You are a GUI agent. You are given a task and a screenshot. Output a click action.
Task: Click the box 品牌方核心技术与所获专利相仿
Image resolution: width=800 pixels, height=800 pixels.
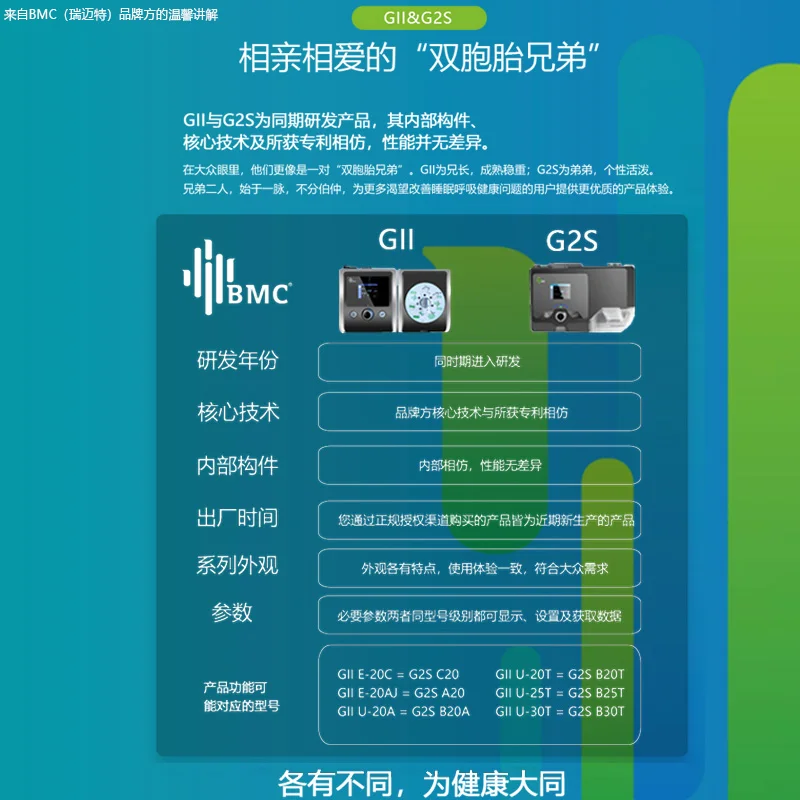(x=479, y=411)
